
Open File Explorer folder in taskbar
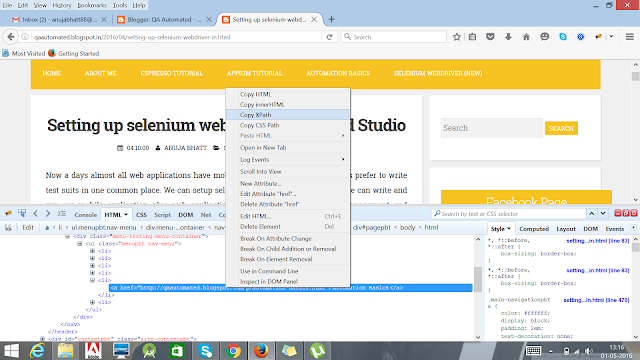click(65, 351)
